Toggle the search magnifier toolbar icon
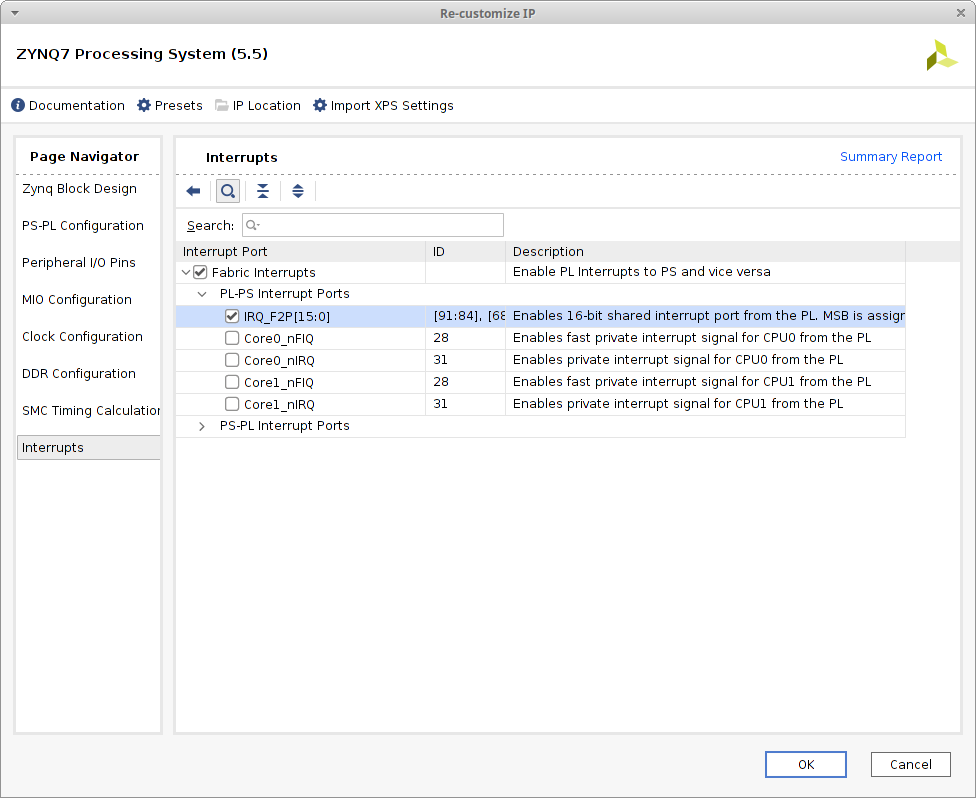 pos(228,191)
